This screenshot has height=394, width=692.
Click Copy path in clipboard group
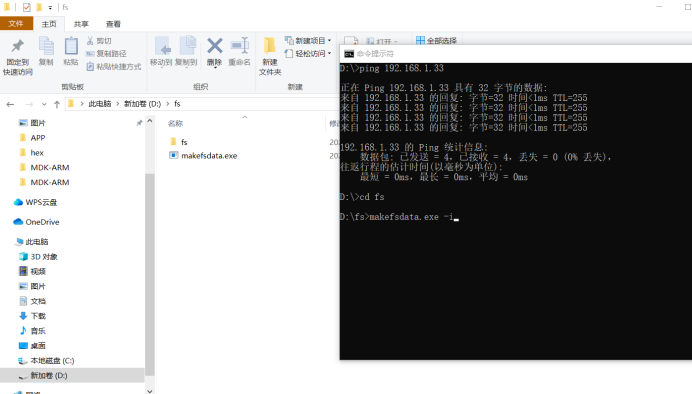[106, 53]
